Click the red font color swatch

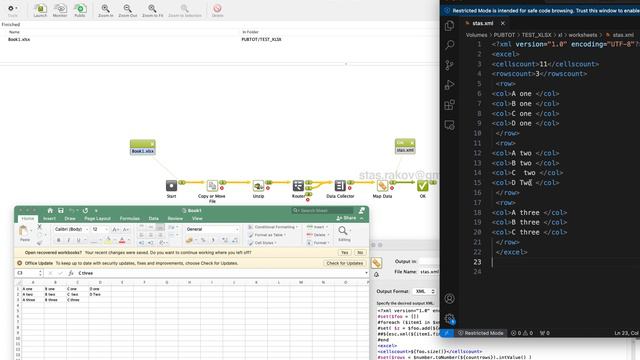[122, 241]
